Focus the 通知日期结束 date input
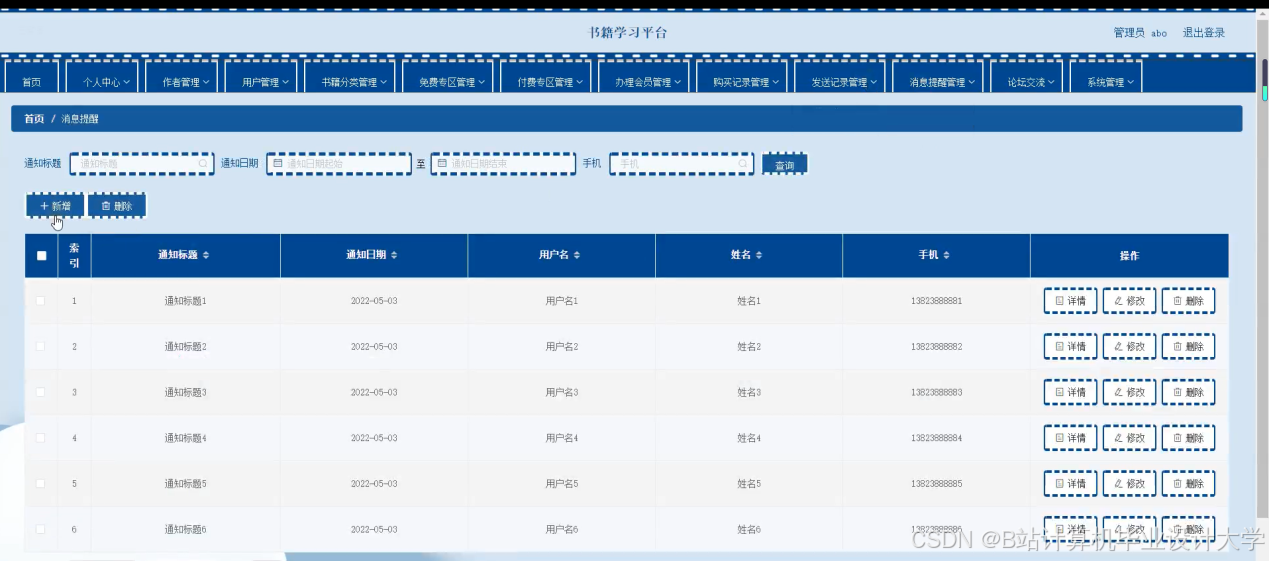The width and height of the screenshot is (1269, 561). [x=503, y=163]
